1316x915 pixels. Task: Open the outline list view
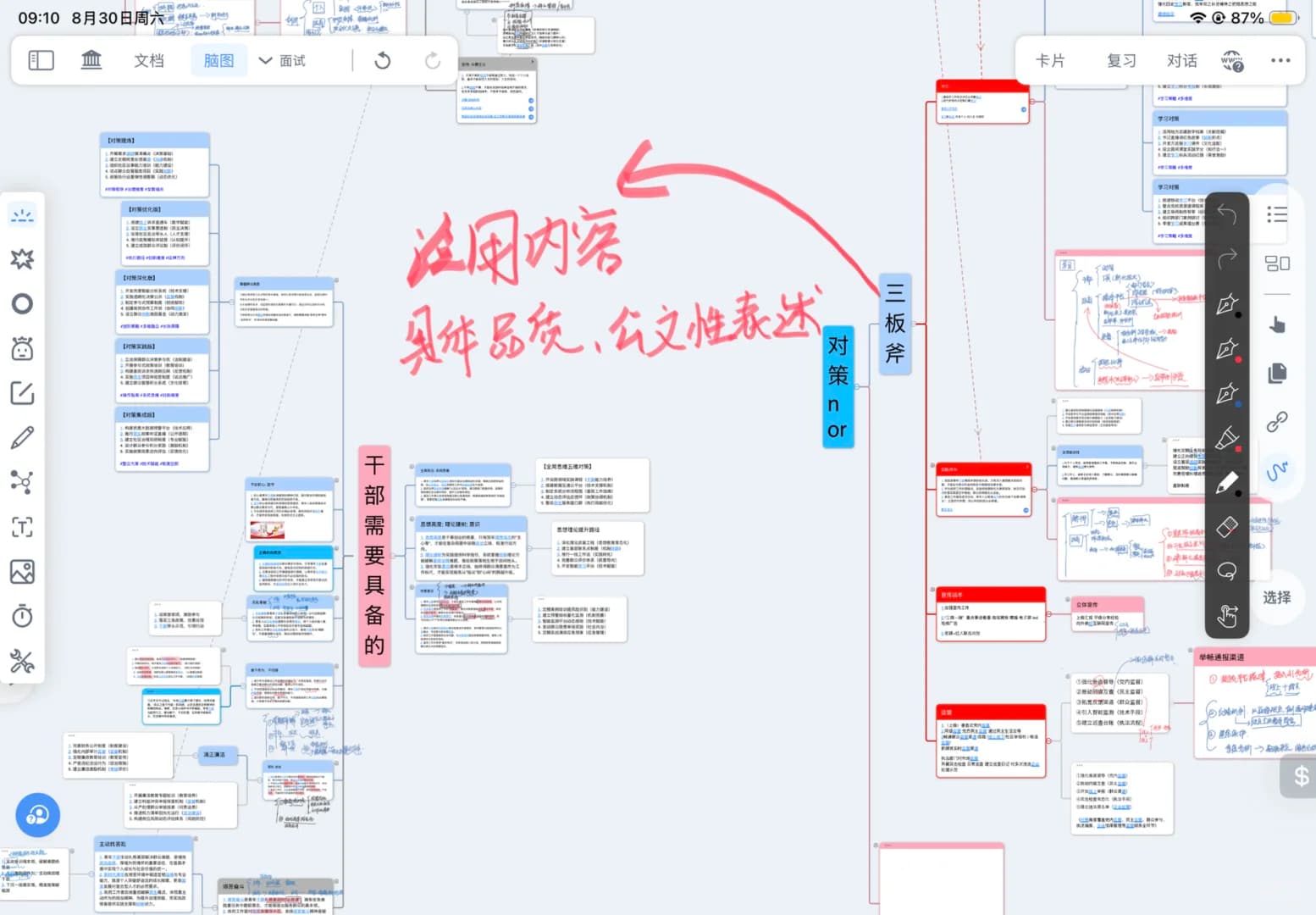(x=1277, y=213)
